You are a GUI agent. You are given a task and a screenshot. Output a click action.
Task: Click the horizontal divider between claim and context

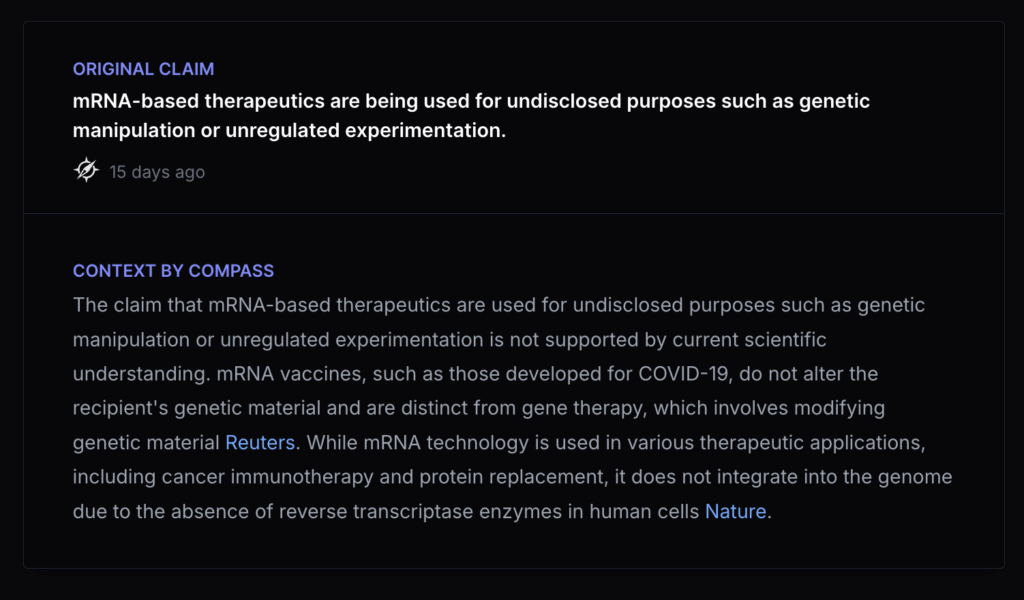pyautogui.click(x=513, y=213)
